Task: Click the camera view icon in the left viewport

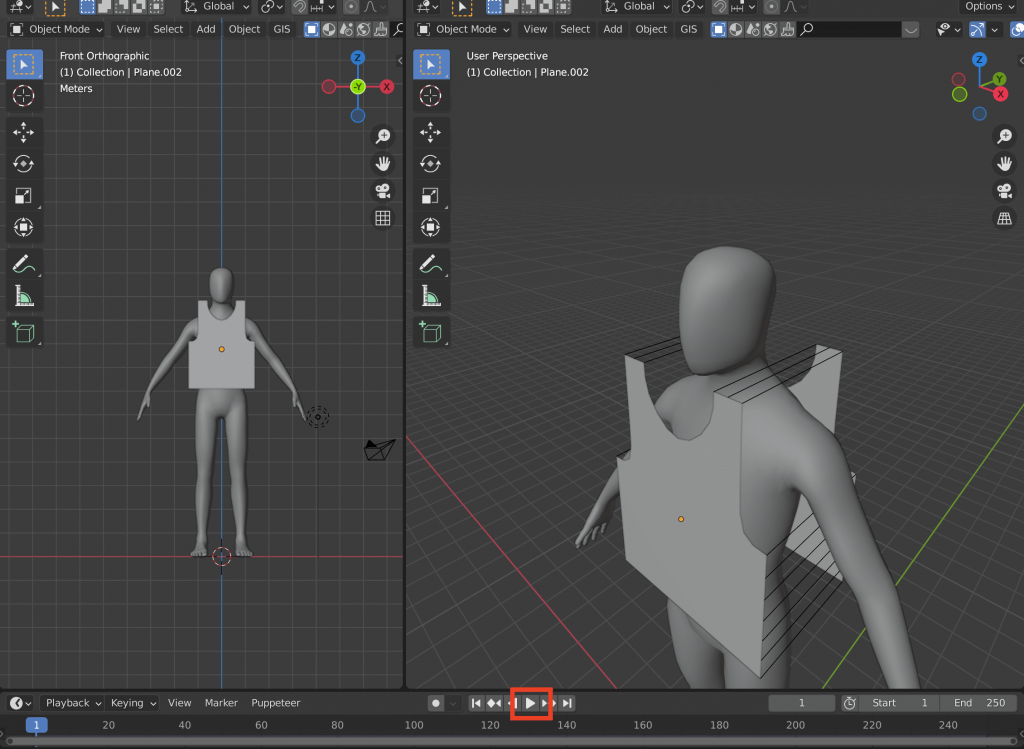Action: point(382,190)
